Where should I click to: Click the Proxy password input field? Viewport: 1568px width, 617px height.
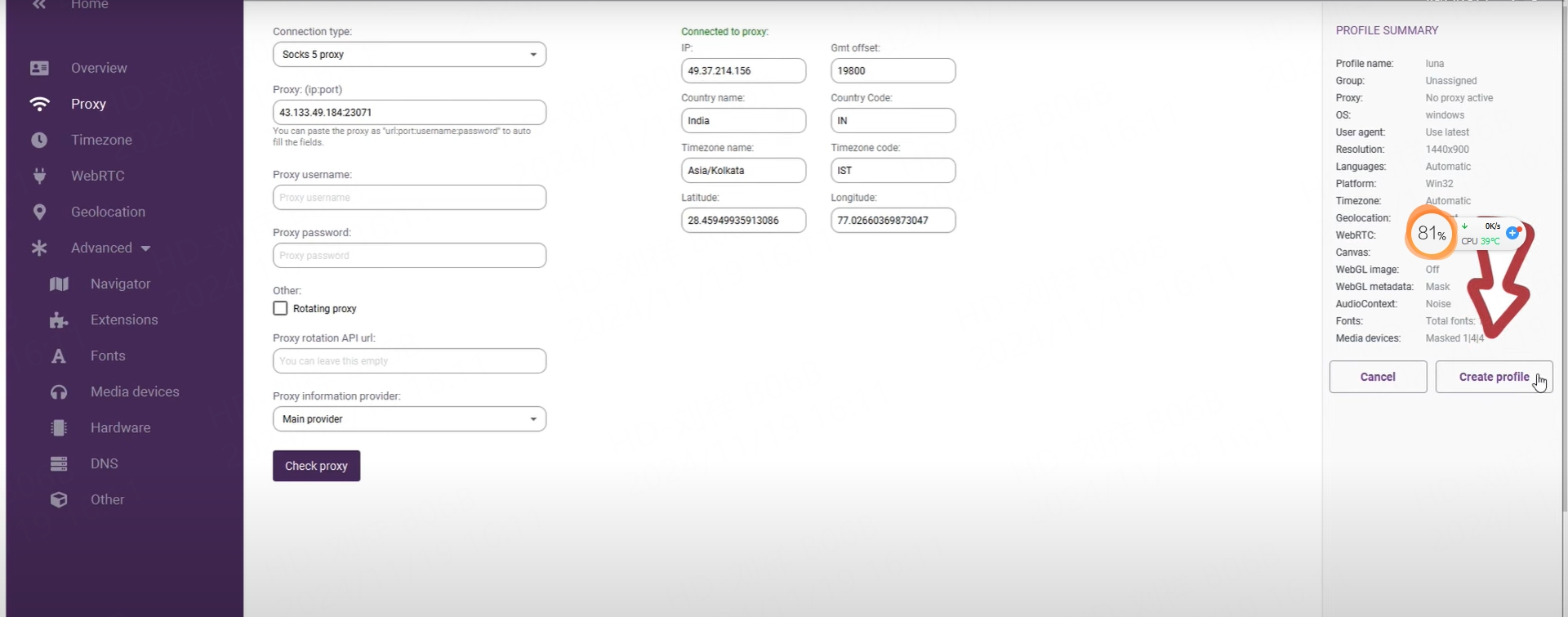point(409,256)
